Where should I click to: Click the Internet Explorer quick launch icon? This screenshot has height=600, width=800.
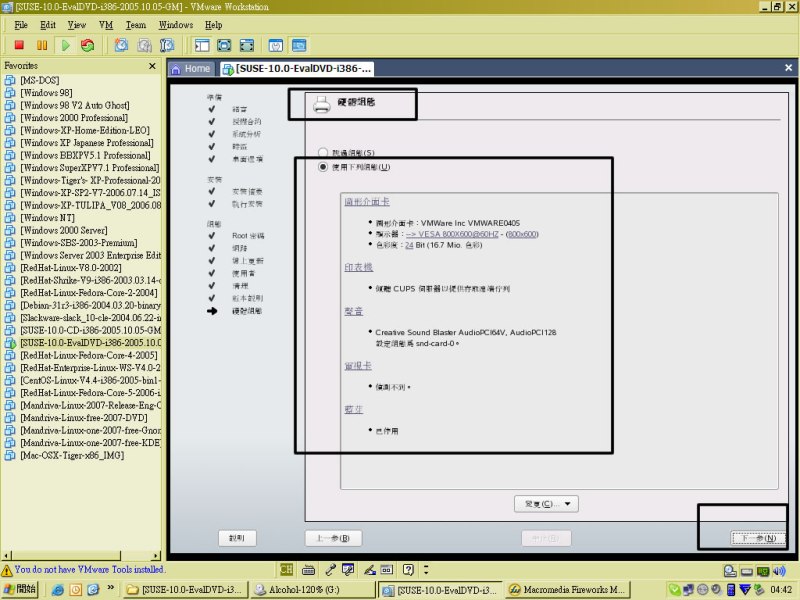point(58,590)
